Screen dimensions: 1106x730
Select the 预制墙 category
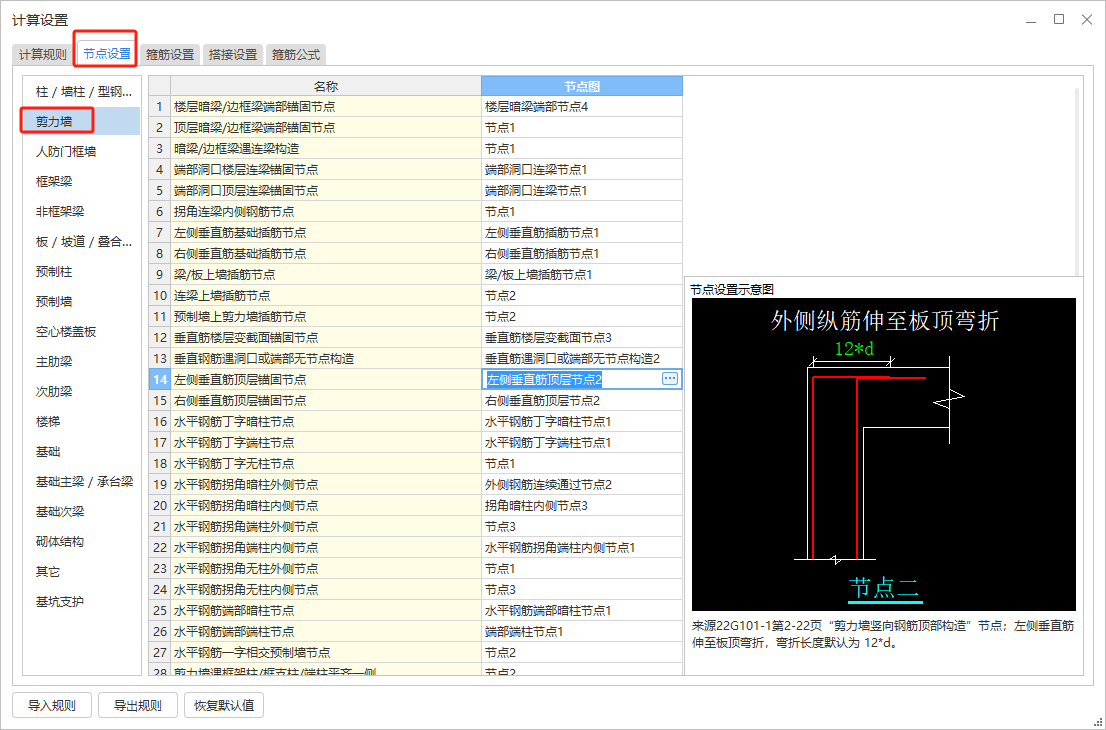point(82,302)
